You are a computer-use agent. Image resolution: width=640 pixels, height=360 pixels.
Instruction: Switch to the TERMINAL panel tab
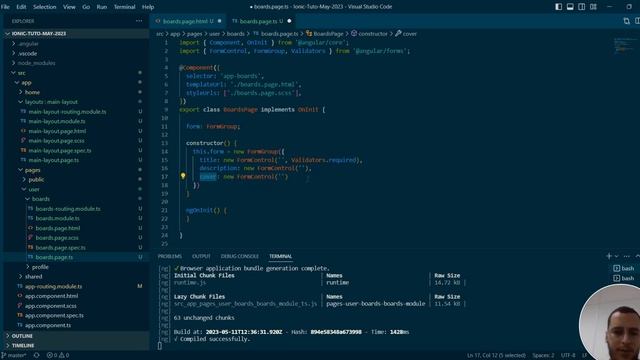280,256
